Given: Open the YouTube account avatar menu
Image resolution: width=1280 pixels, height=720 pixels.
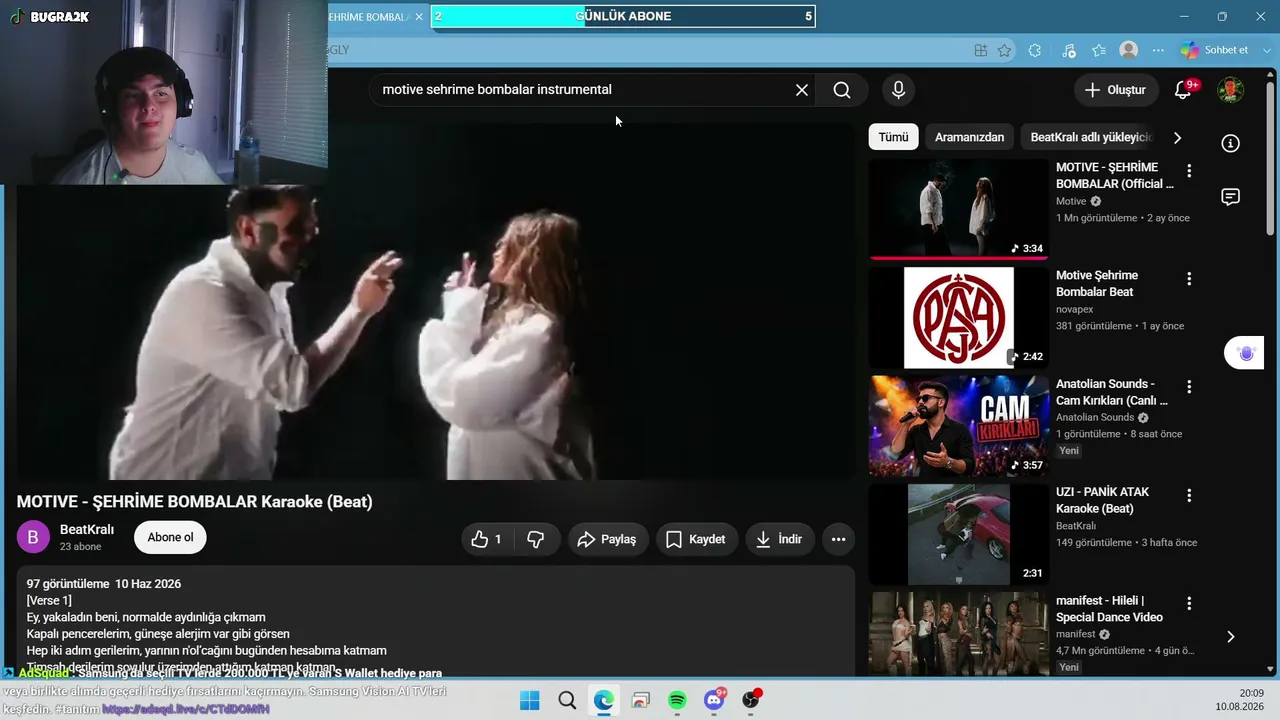Looking at the screenshot, I should [1230, 90].
